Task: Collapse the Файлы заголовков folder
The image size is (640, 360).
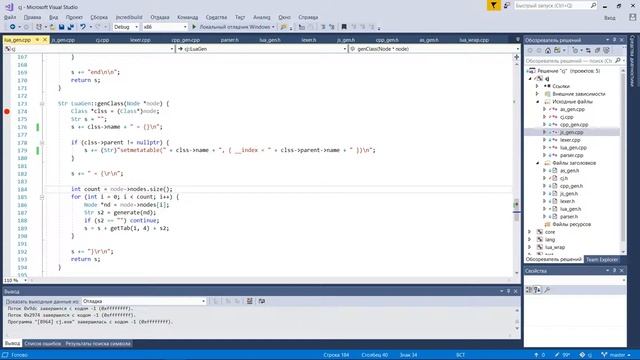Action: 538,163
